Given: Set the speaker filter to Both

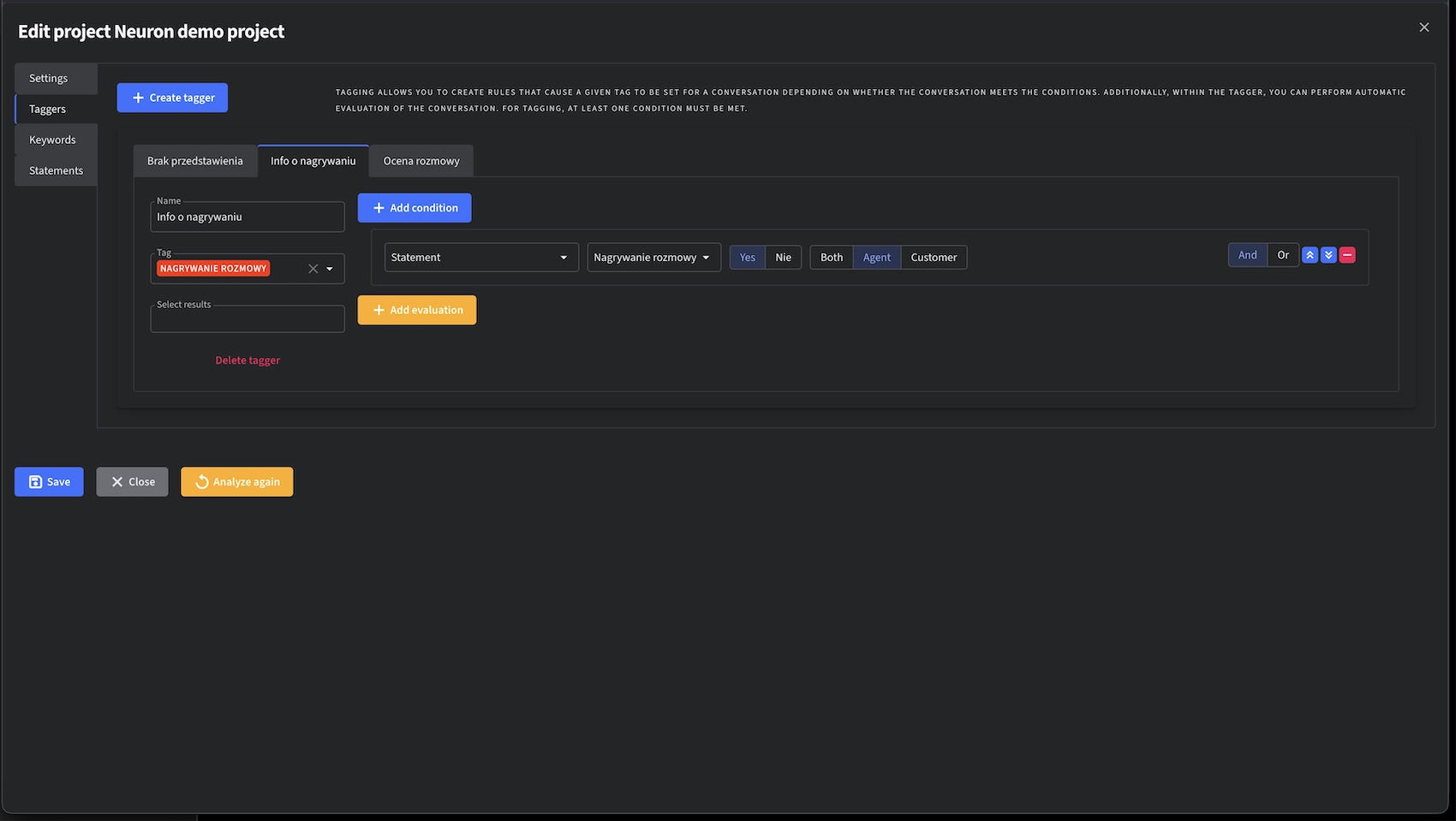Looking at the screenshot, I should 831,257.
